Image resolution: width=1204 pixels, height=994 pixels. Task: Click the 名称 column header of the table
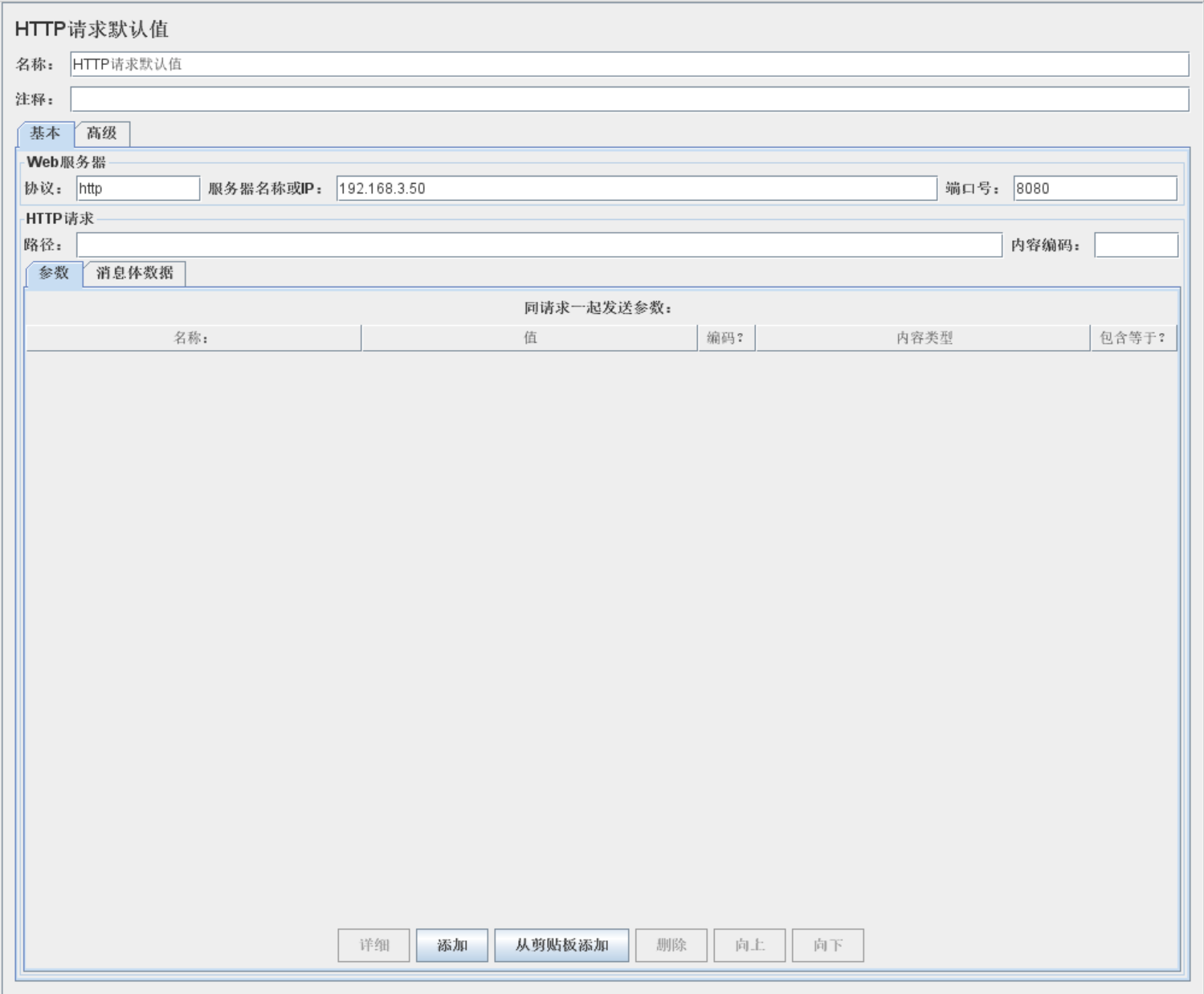click(x=193, y=337)
